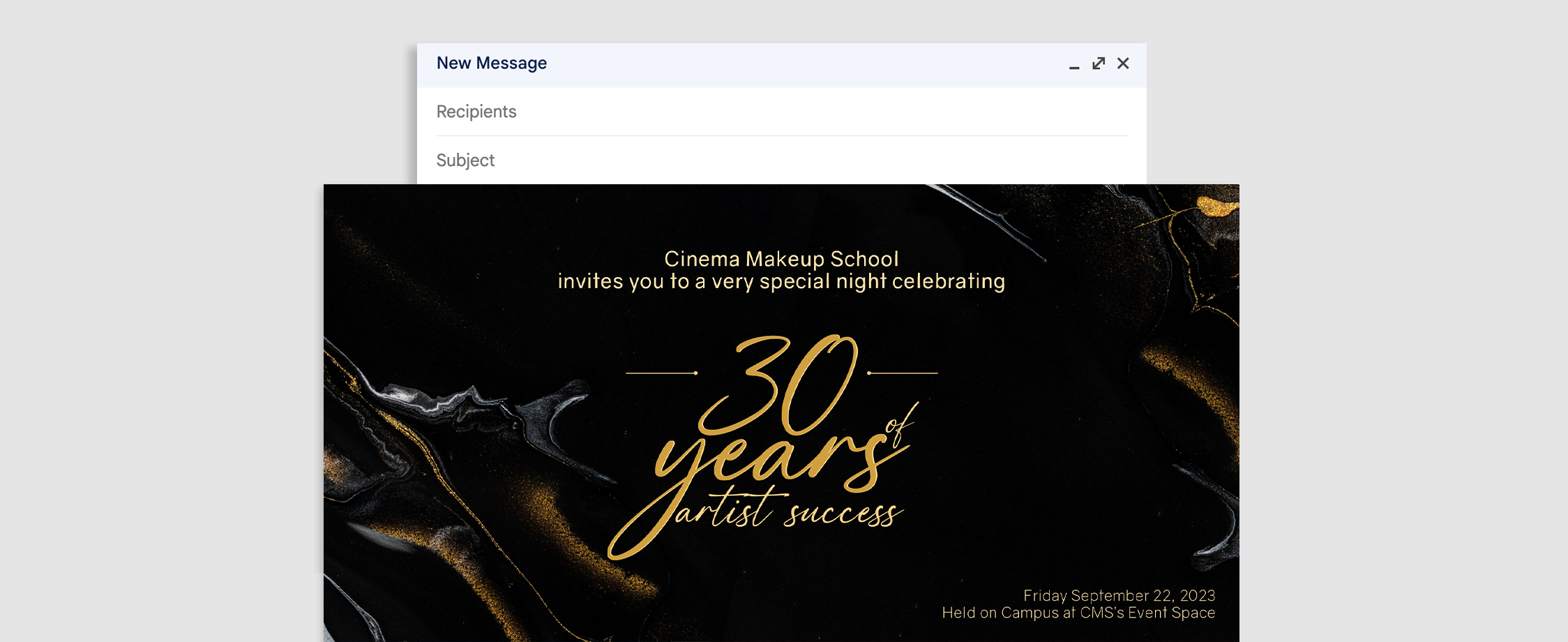Click the New Message title text
Viewport: 1568px width, 642px height.
[492, 64]
